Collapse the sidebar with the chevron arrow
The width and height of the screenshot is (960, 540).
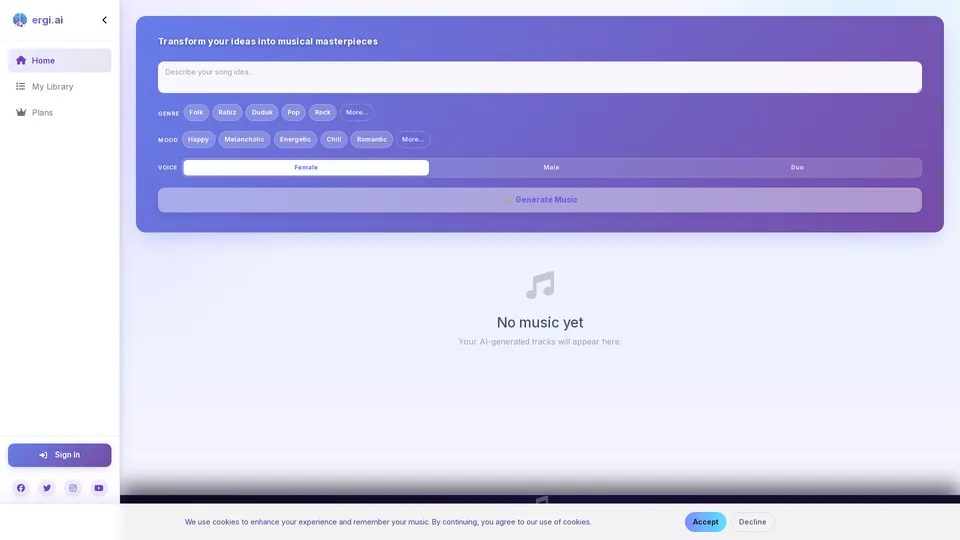[105, 20]
